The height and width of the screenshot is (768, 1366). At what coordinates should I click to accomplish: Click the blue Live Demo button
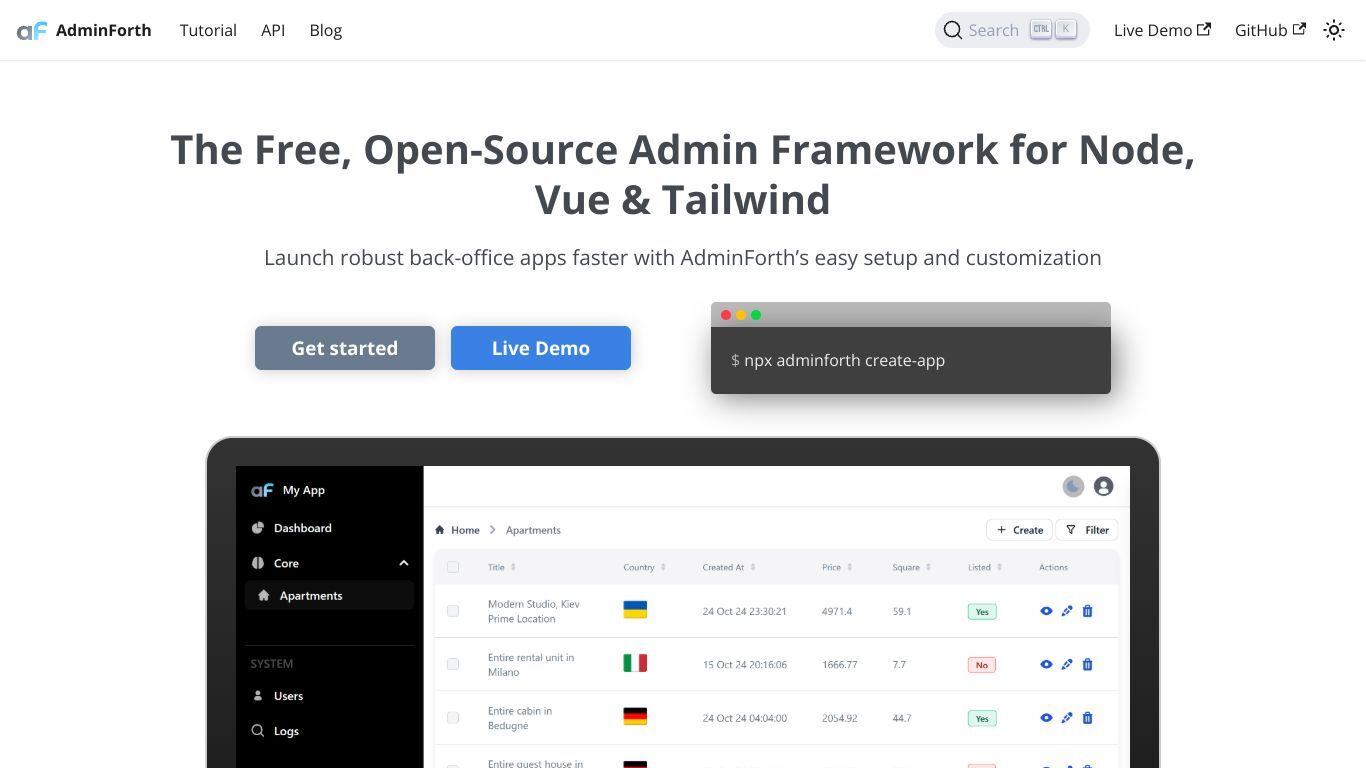coord(541,348)
